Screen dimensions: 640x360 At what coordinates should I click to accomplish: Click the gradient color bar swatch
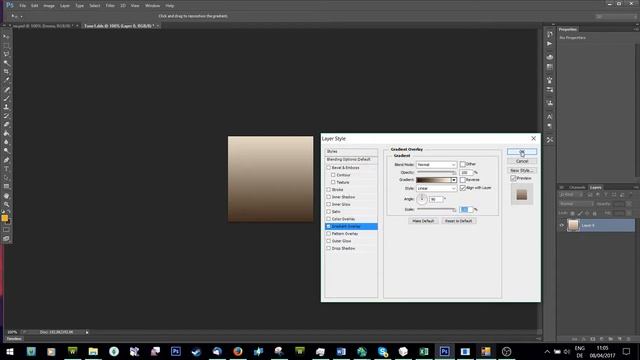click(433, 180)
